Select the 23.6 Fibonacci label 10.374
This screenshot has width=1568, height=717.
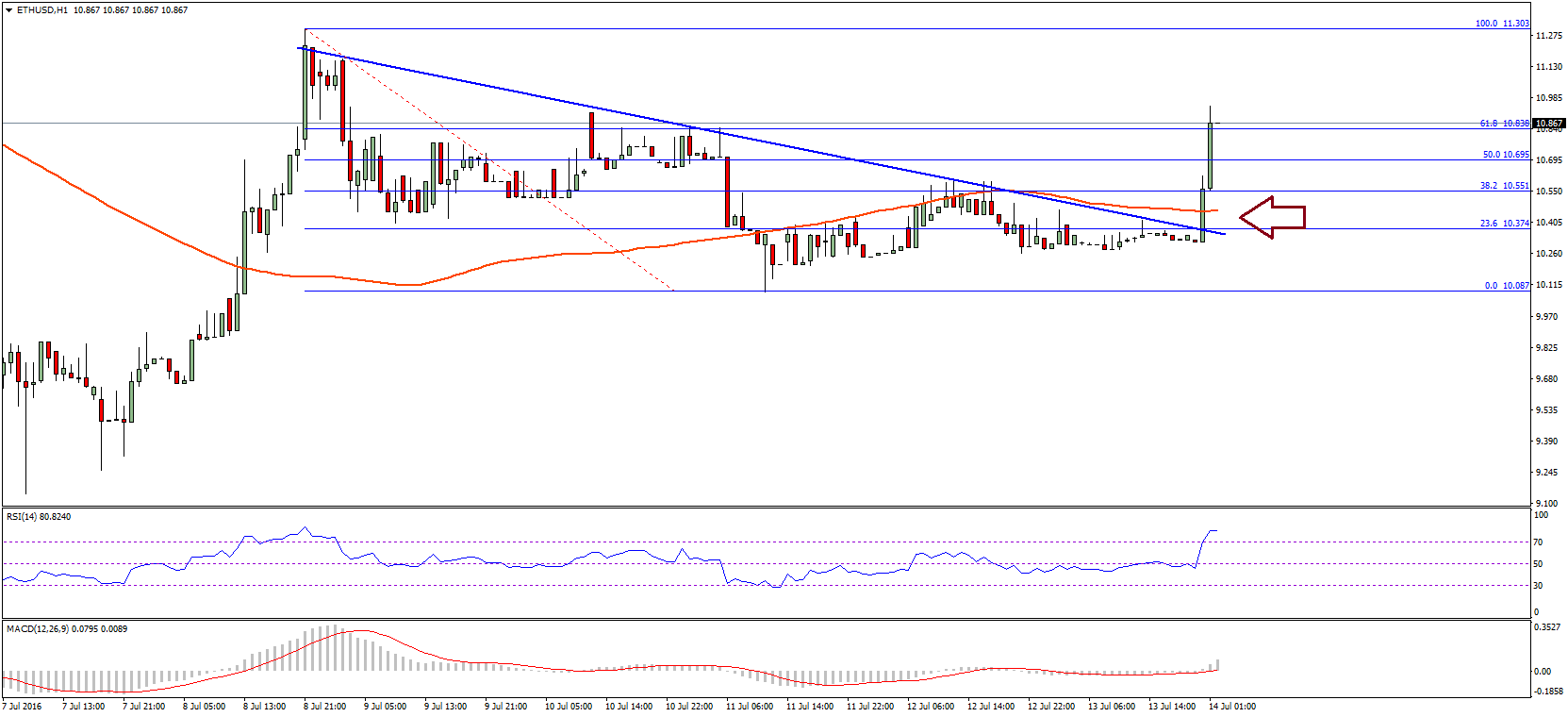click(x=1504, y=224)
